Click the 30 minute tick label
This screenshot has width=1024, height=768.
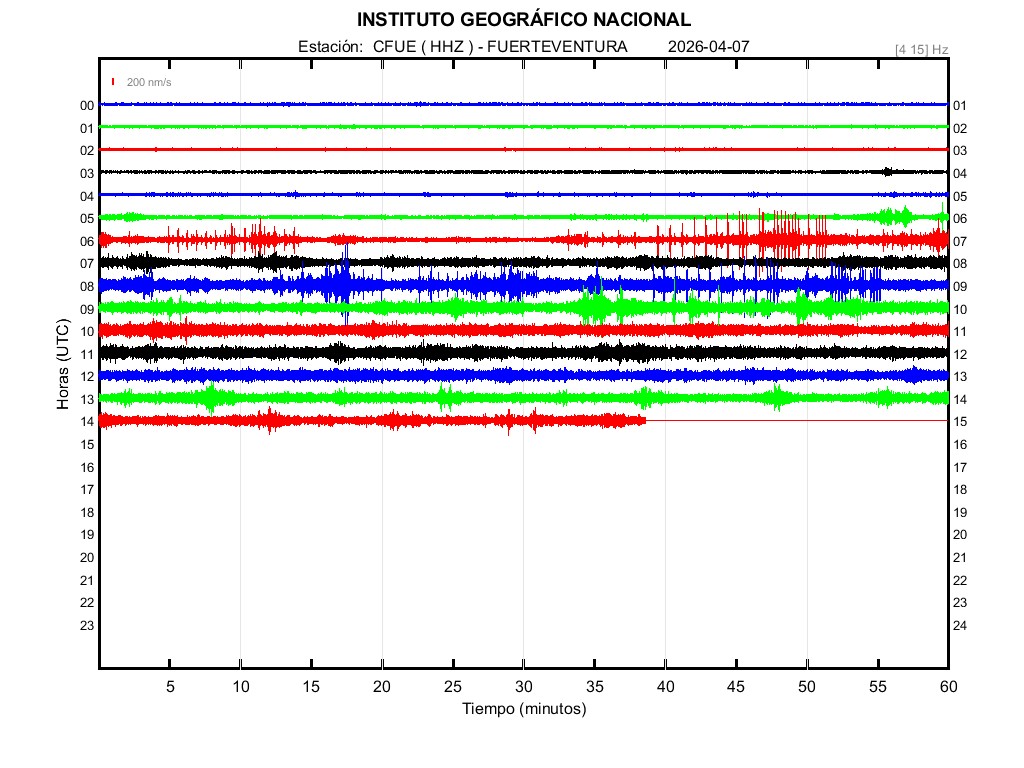pyautogui.click(x=523, y=686)
